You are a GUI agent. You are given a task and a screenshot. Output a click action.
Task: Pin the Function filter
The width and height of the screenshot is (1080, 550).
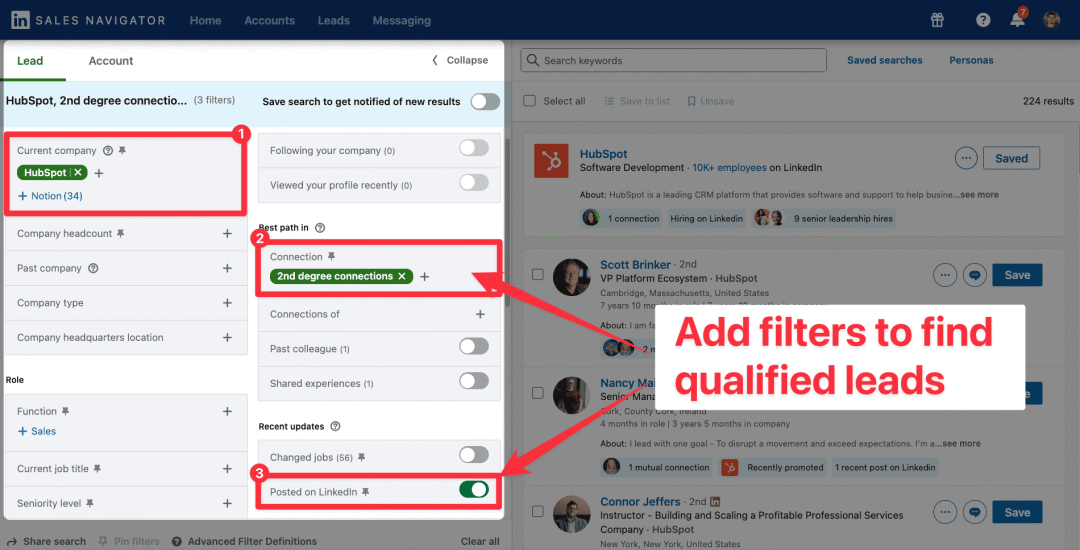(65, 411)
